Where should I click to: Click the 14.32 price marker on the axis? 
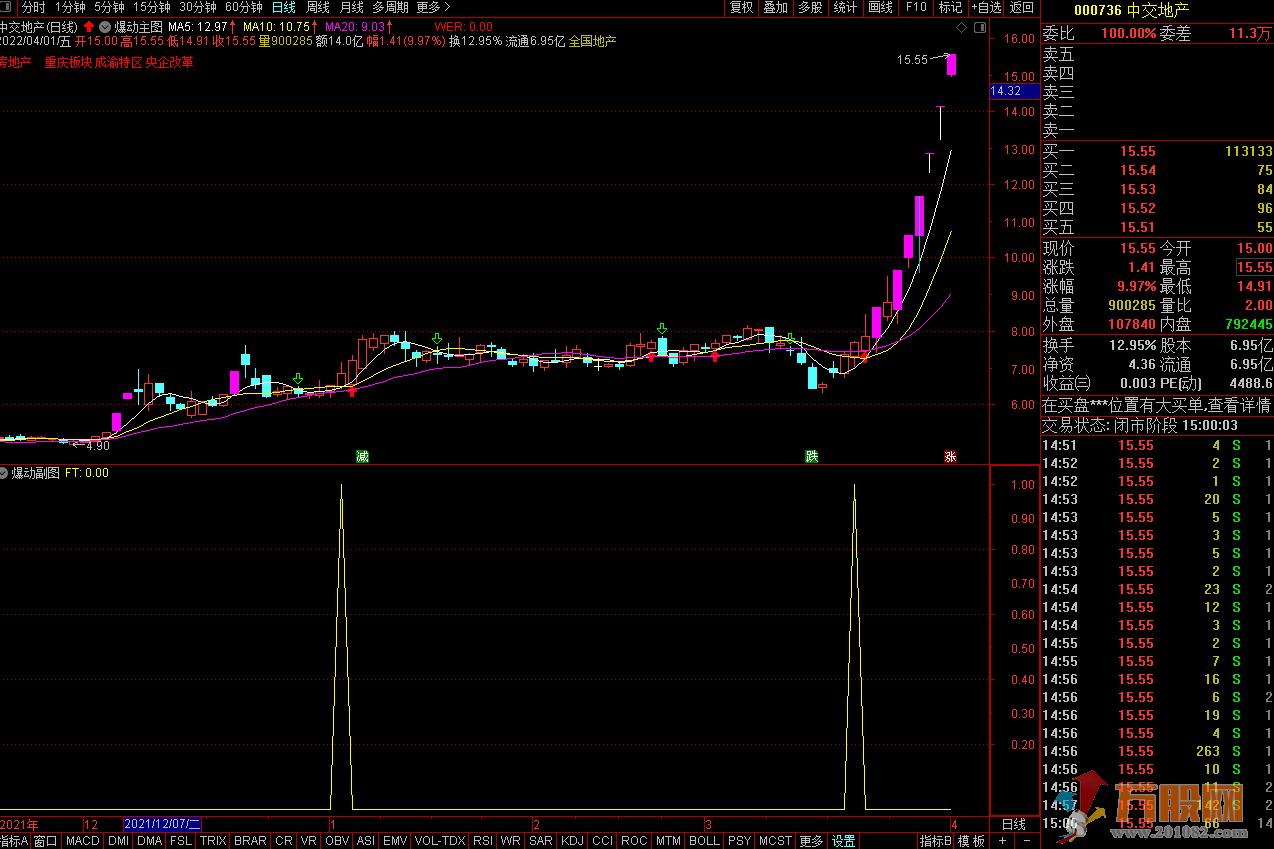(x=1005, y=91)
